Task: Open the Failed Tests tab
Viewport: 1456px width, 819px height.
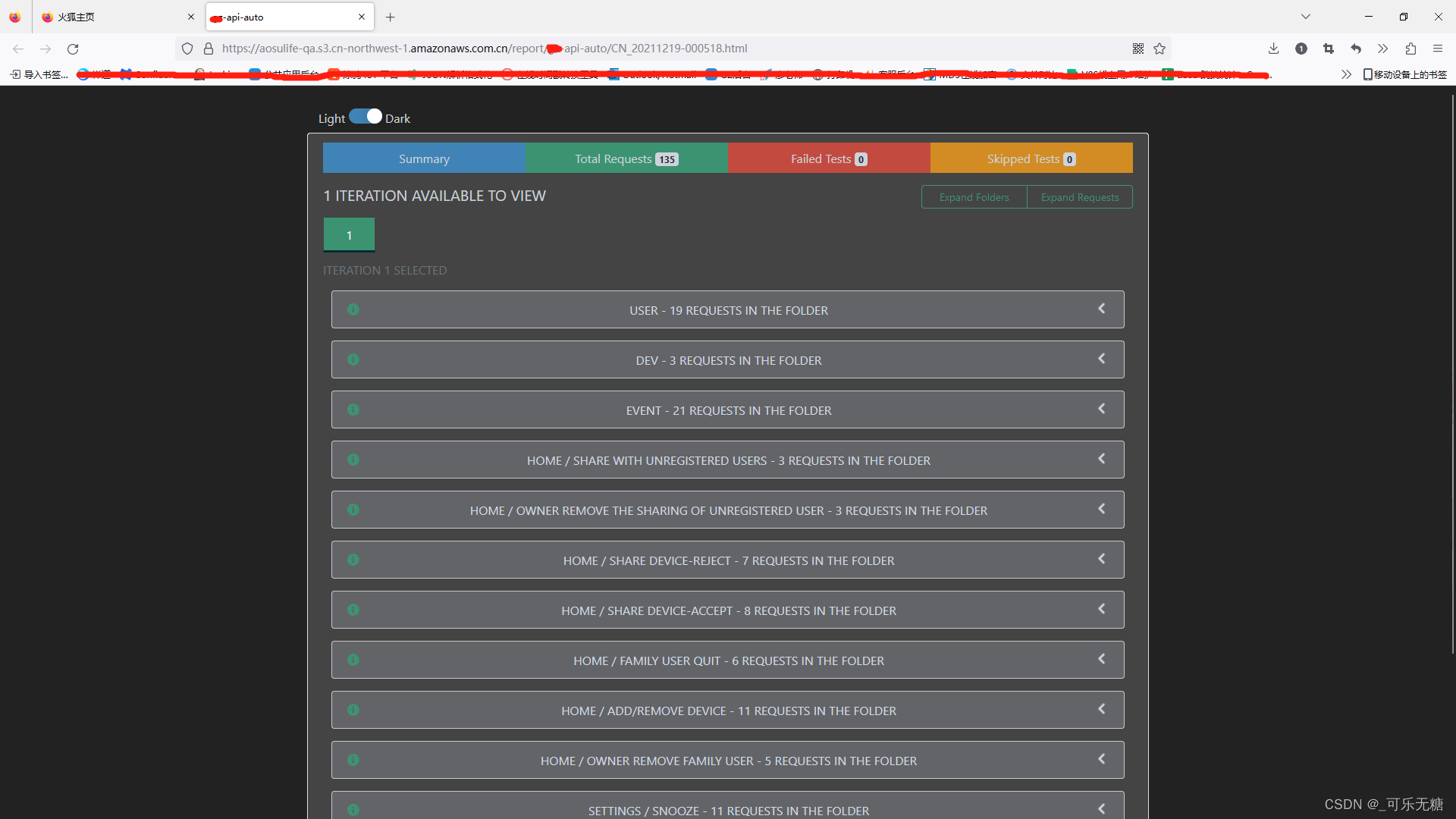Action: [x=829, y=158]
